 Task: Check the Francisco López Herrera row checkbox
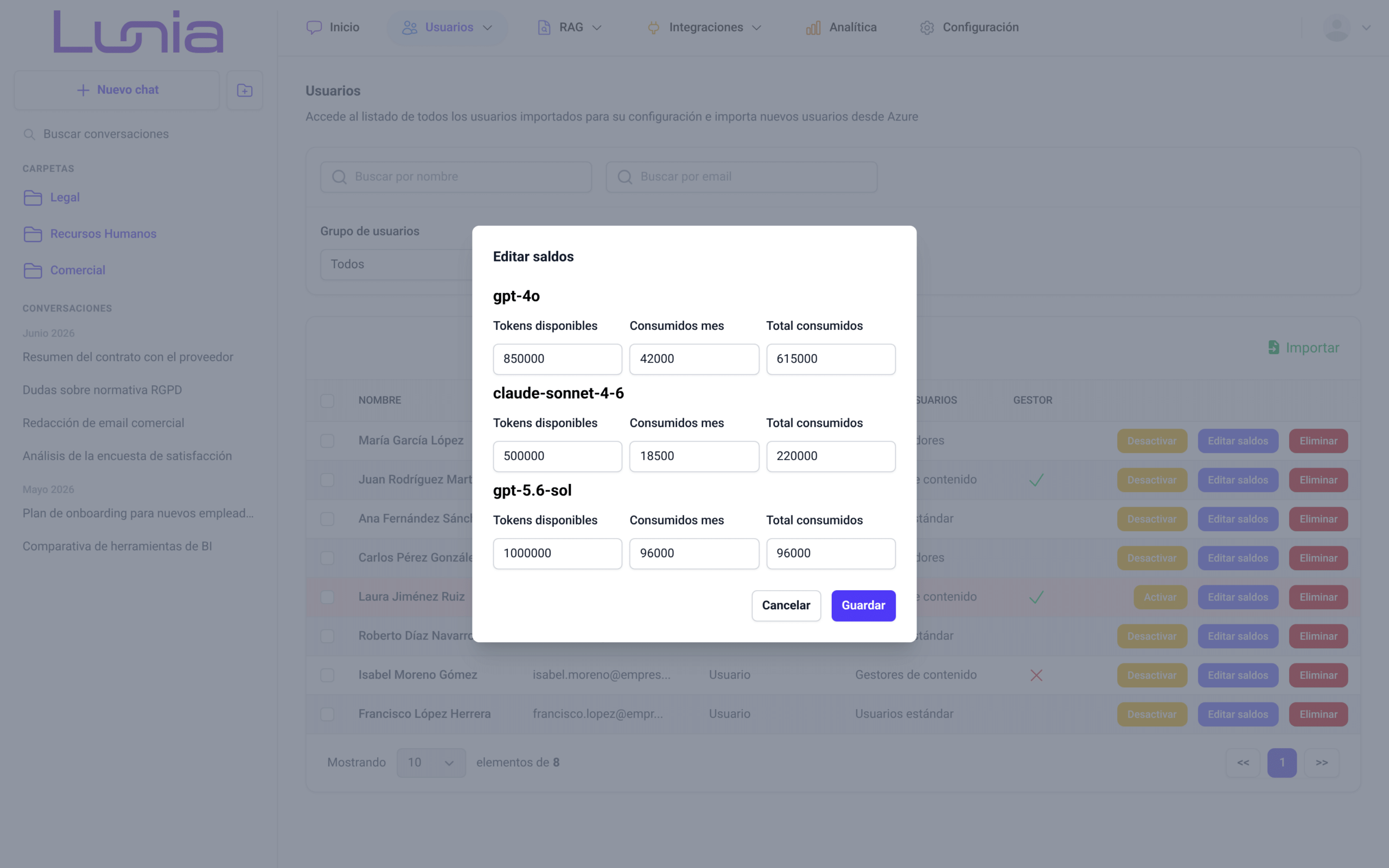(327, 714)
